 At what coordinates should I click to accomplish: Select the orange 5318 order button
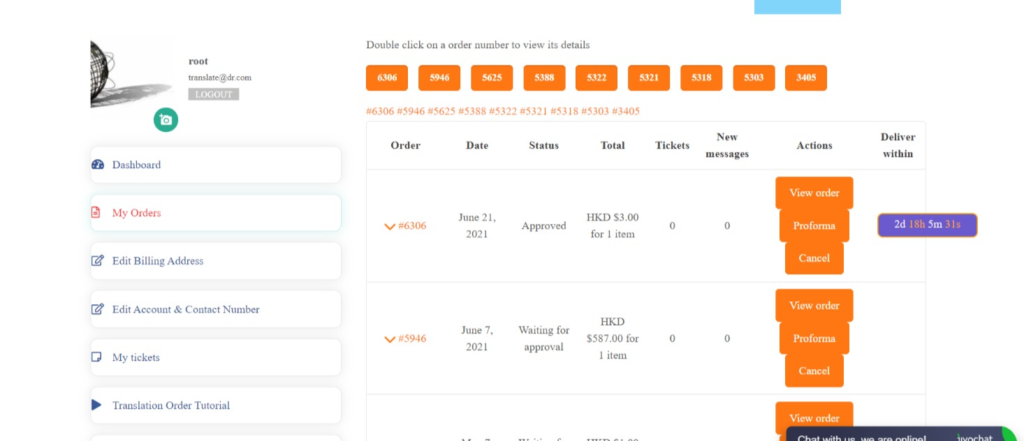click(x=701, y=78)
